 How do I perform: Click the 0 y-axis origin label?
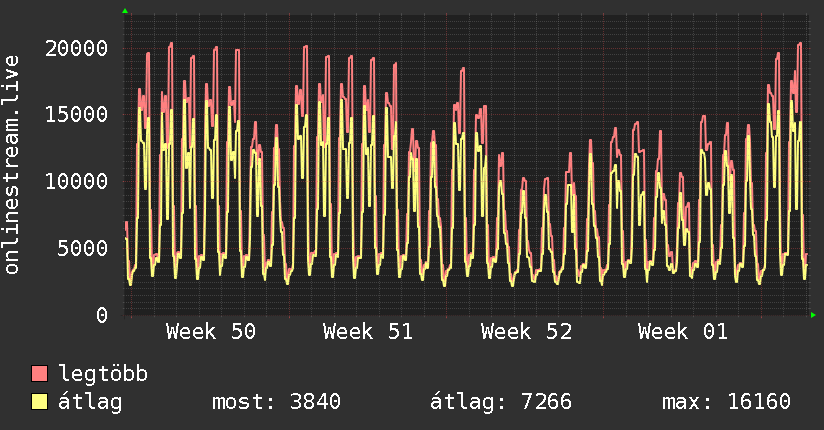(103, 315)
